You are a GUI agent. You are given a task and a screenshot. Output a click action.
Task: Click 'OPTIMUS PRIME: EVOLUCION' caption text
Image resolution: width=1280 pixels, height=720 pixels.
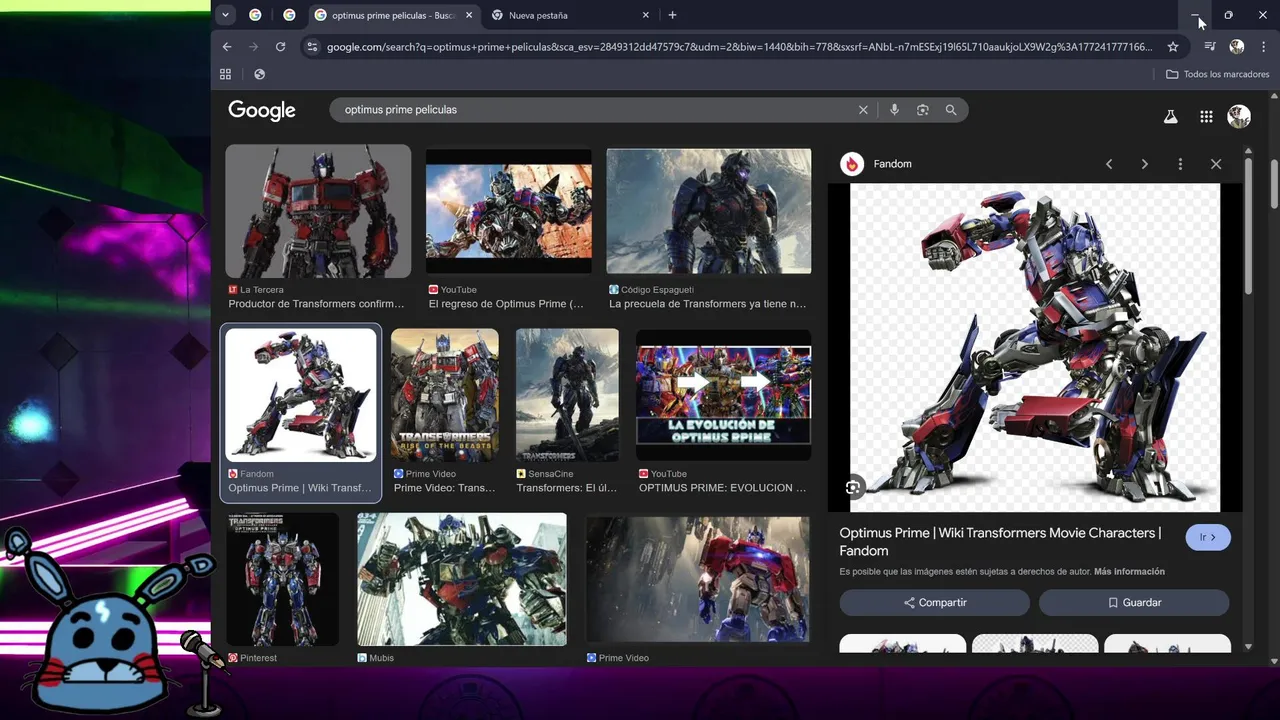722,488
